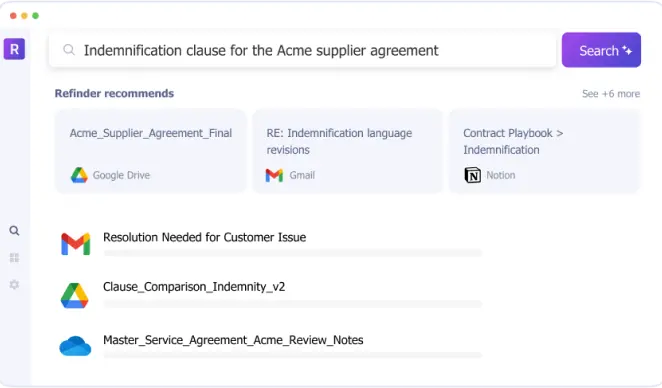Click the magnifier icon inside the search bar
662x388 pixels.
point(69,50)
